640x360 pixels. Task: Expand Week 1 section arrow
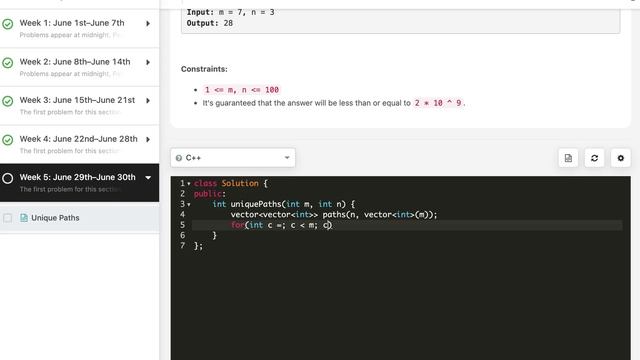tap(148, 24)
